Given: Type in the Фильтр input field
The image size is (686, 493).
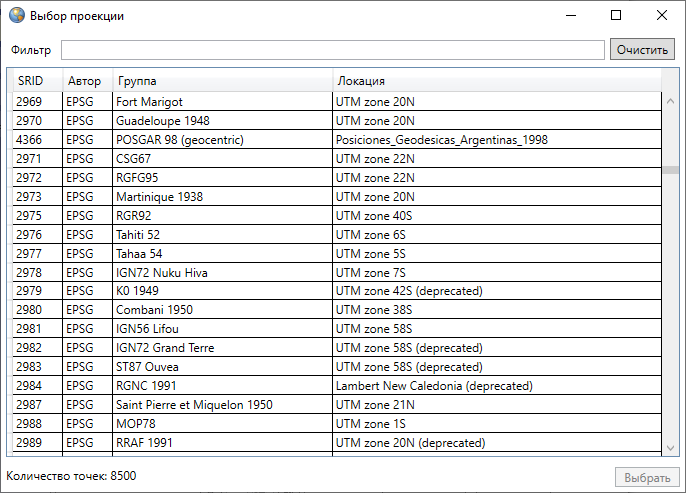Looking at the screenshot, I should click(x=333, y=50).
